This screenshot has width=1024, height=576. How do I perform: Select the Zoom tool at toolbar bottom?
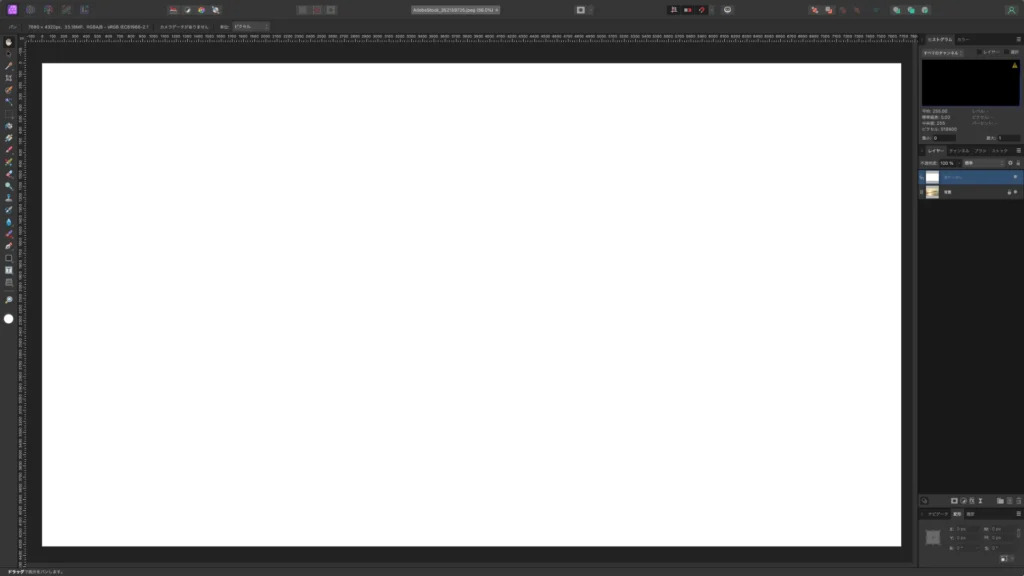tap(7, 300)
